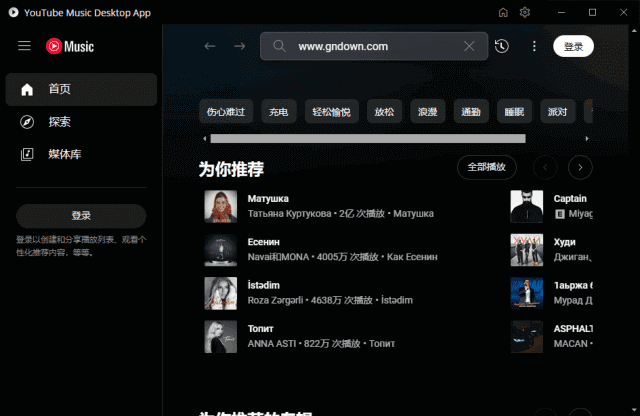Go back using the left arrow

point(209,46)
